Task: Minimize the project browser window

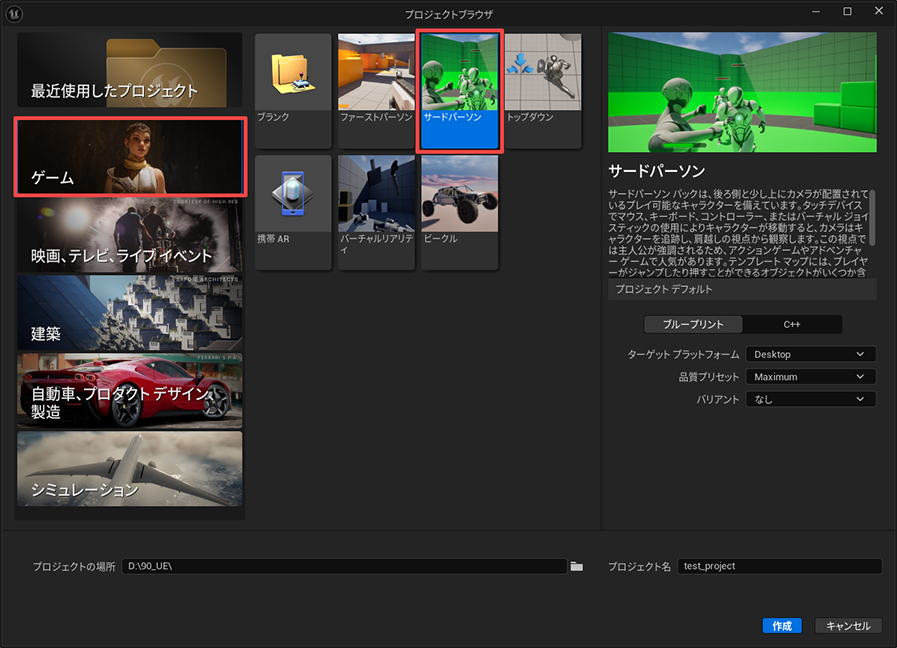Action: 816,11
